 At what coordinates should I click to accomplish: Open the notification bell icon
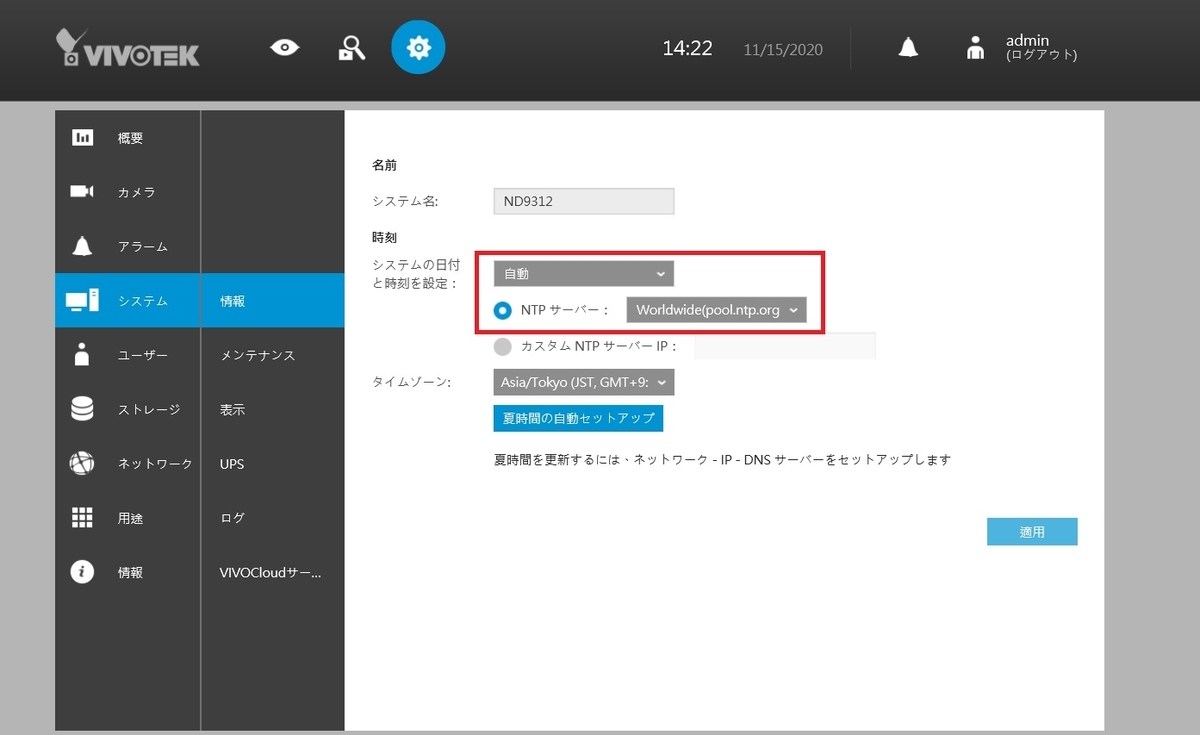coord(907,47)
